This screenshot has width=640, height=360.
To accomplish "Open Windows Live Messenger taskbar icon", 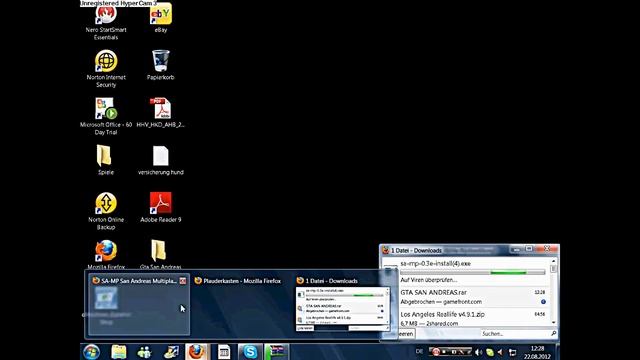I will 144,352.
